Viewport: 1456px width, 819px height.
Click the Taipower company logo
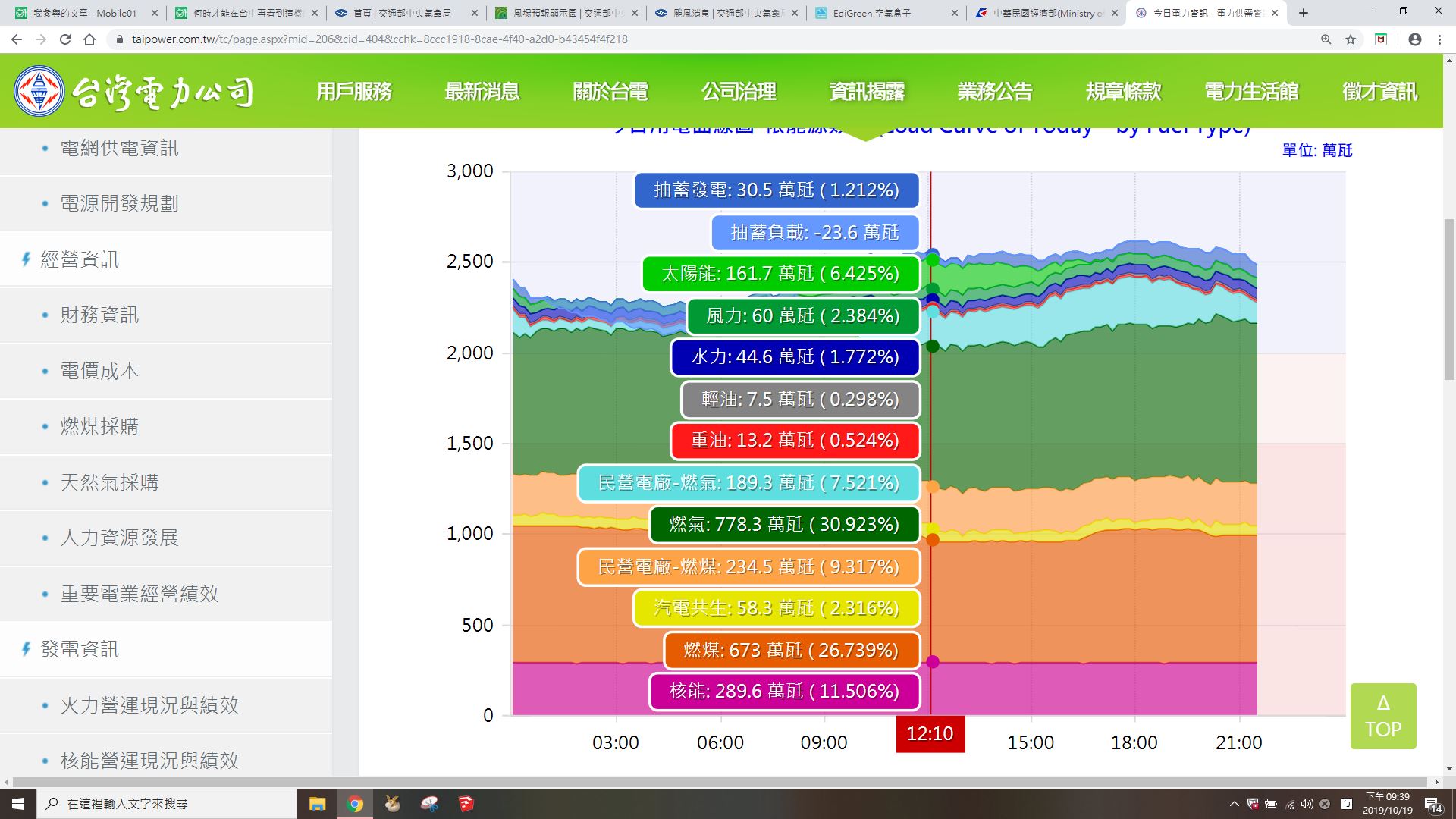pyautogui.click(x=134, y=92)
